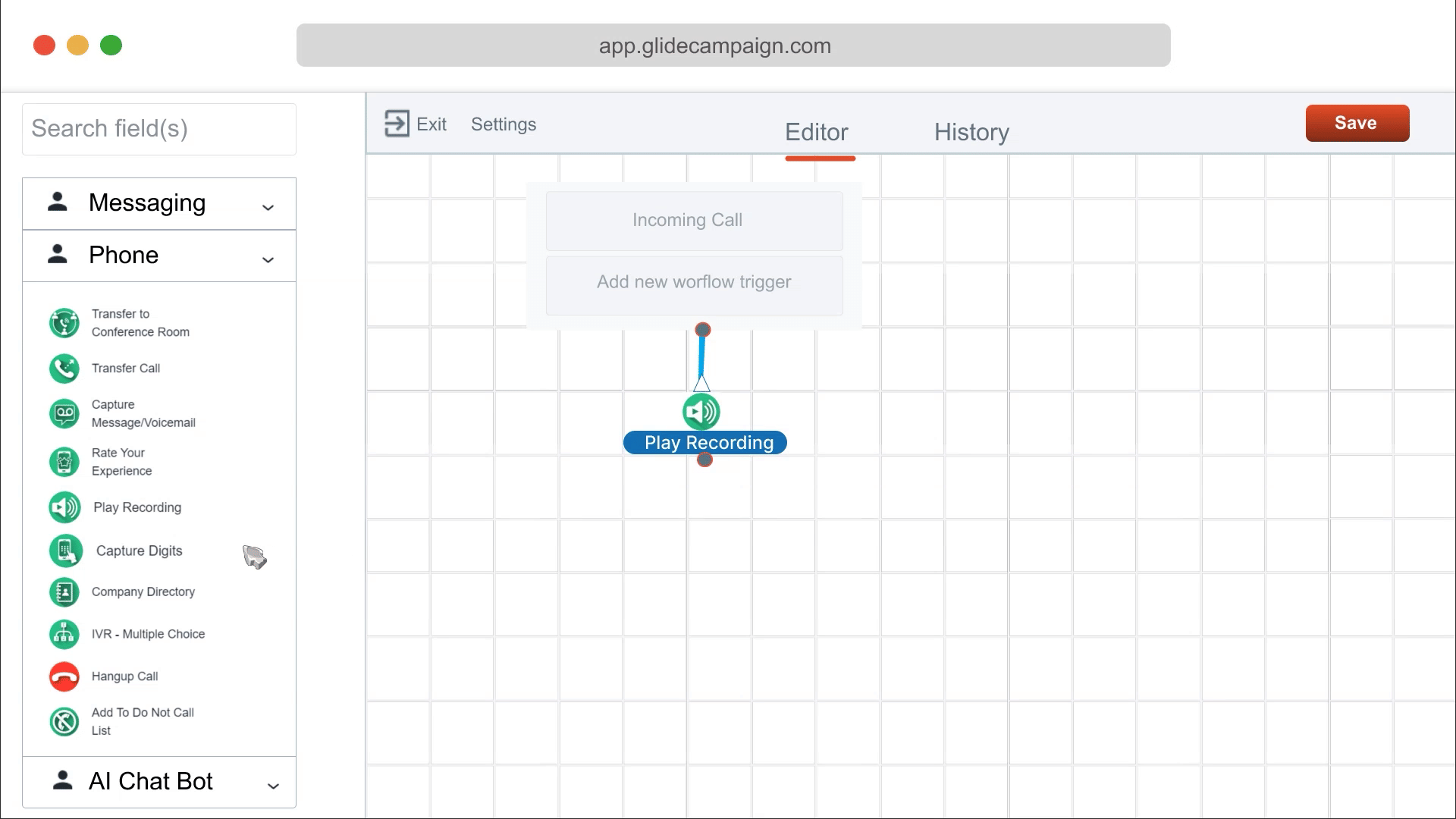
Task: Click the red Hangup Call icon
Action: pyautogui.click(x=64, y=676)
